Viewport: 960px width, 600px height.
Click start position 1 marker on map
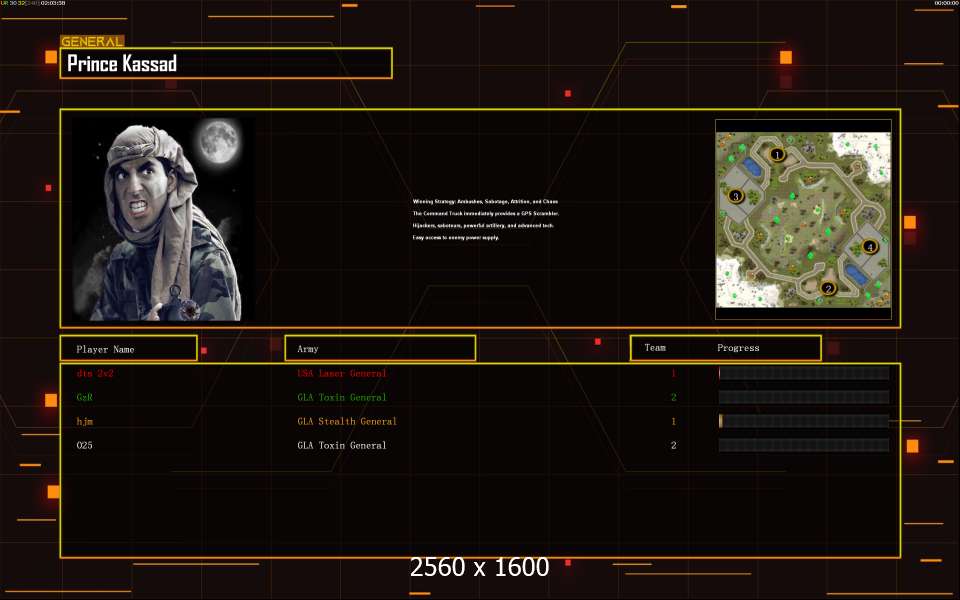(x=777, y=154)
